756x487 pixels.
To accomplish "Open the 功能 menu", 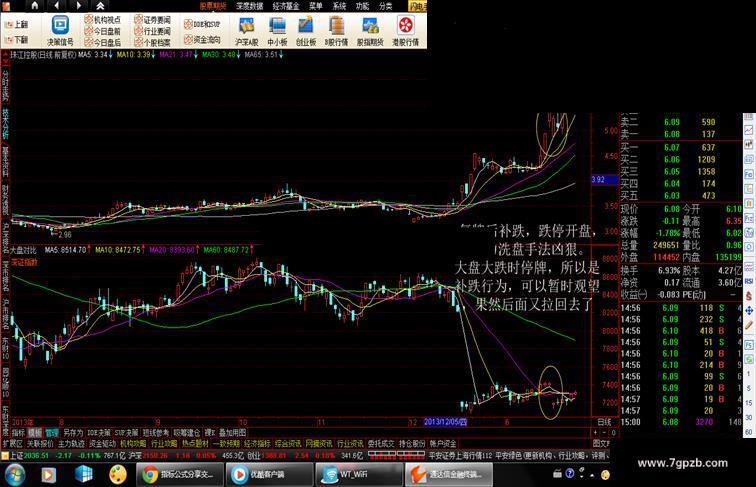I will (x=362, y=6).
